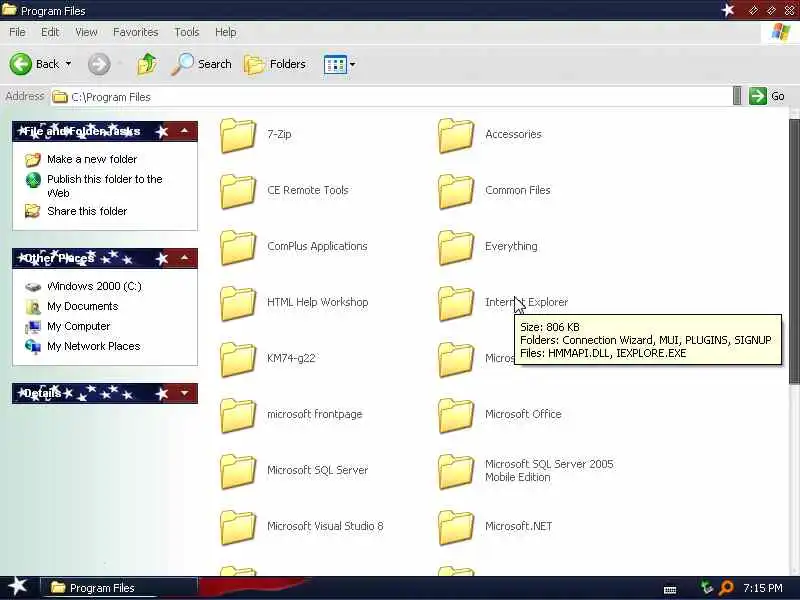Open the File menu
800x600 pixels.
[x=17, y=32]
